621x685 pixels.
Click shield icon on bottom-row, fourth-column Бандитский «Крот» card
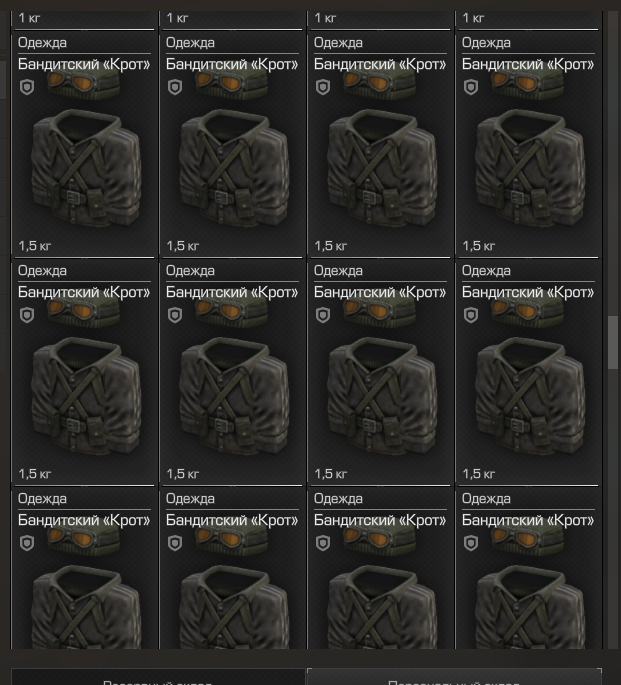point(471,543)
